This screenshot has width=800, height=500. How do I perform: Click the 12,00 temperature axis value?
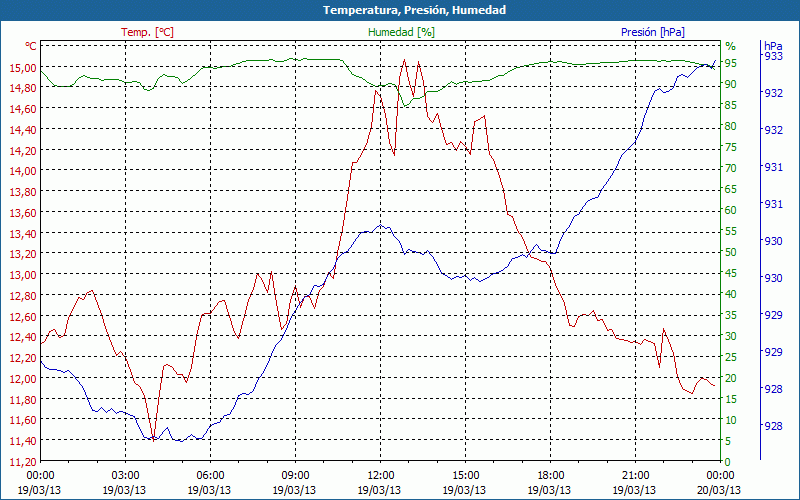click(x=23, y=379)
